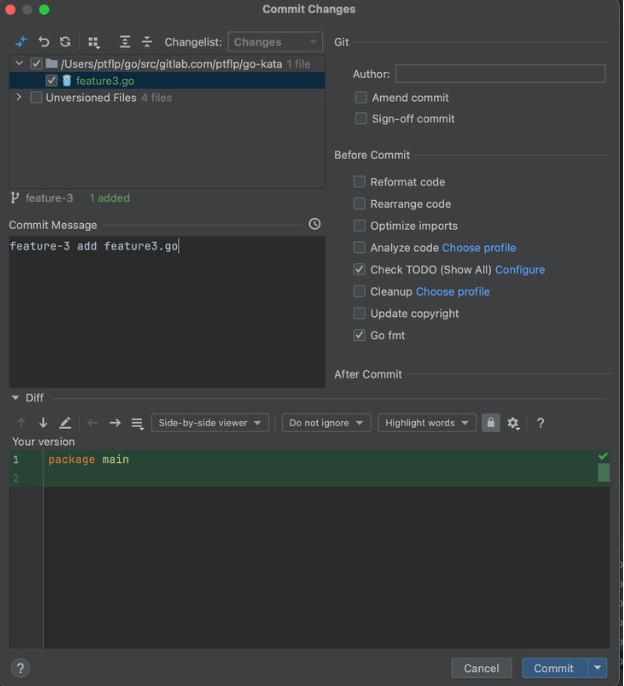
Task: Click the Configure link for Check TODO
Action: tap(520, 270)
